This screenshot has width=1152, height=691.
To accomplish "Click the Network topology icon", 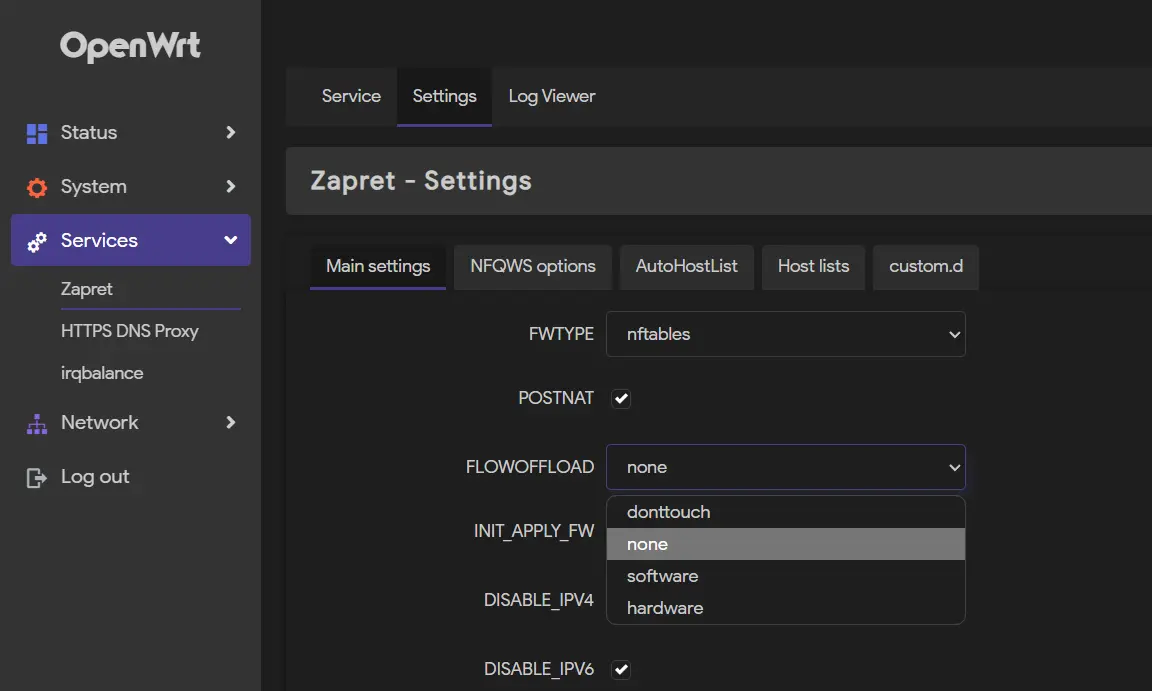I will tap(37, 424).
